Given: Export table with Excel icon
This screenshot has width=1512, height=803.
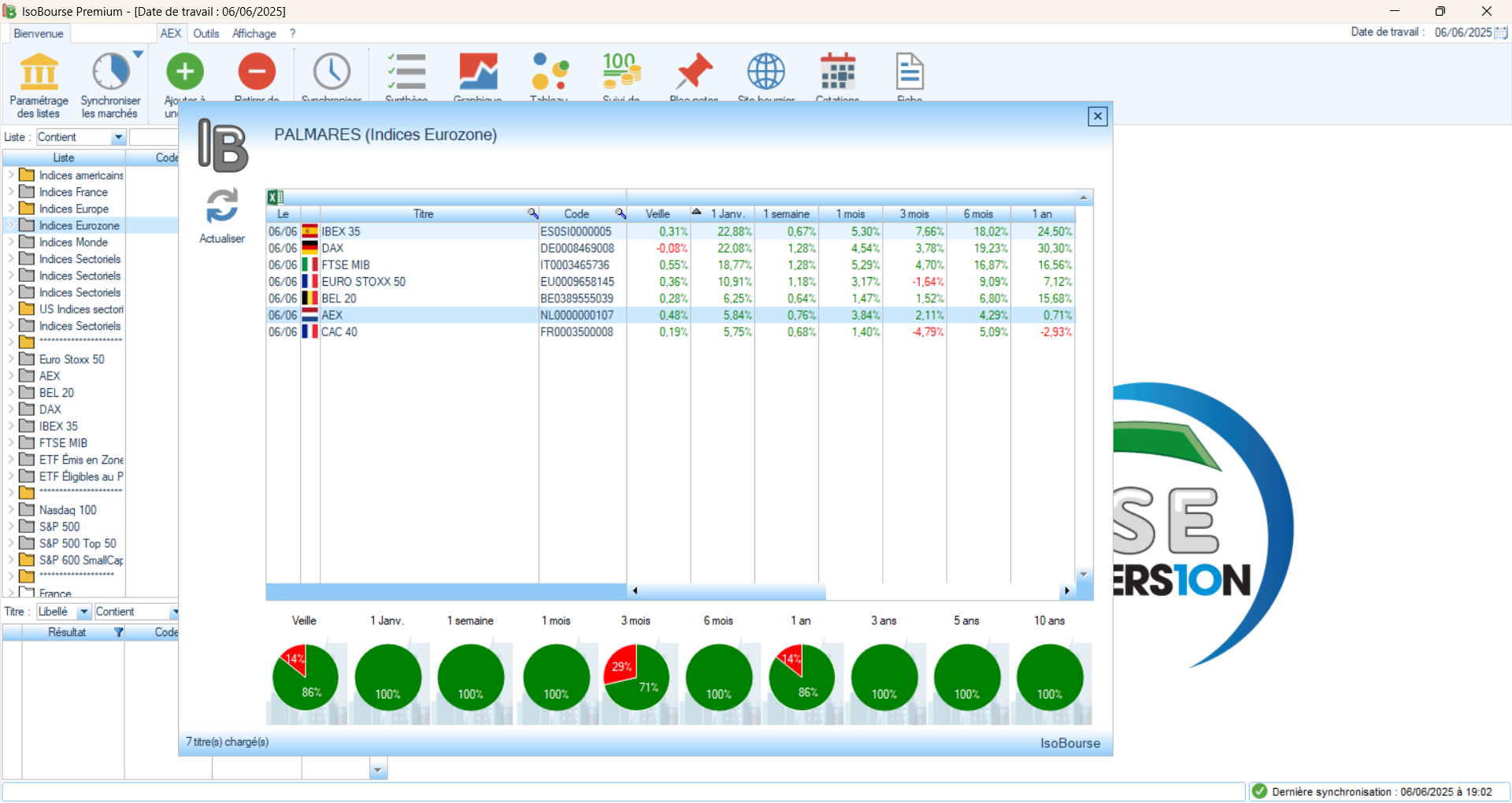Looking at the screenshot, I should point(275,198).
